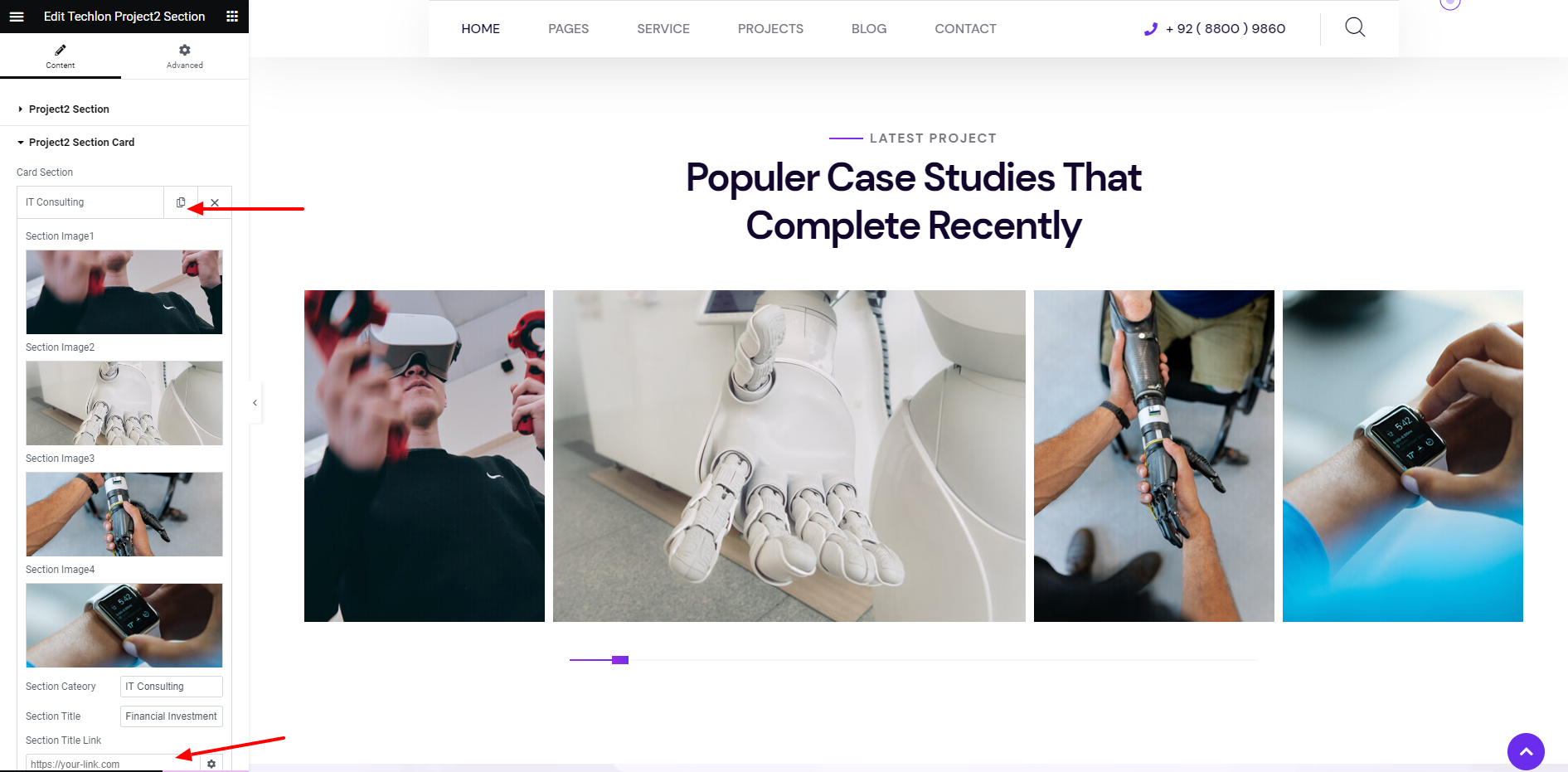
Task: Open the CONTACT navigation link
Action: tap(965, 29)
